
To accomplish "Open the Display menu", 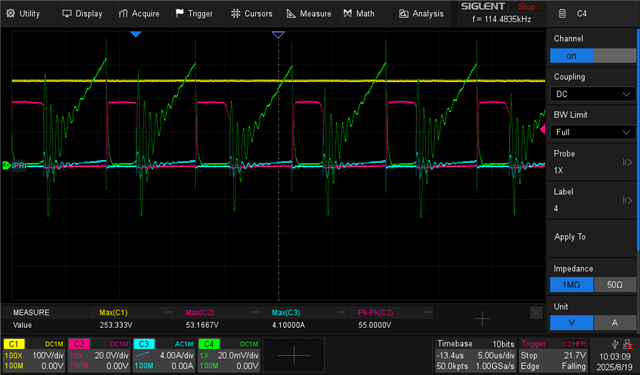I will coord(82,13).
